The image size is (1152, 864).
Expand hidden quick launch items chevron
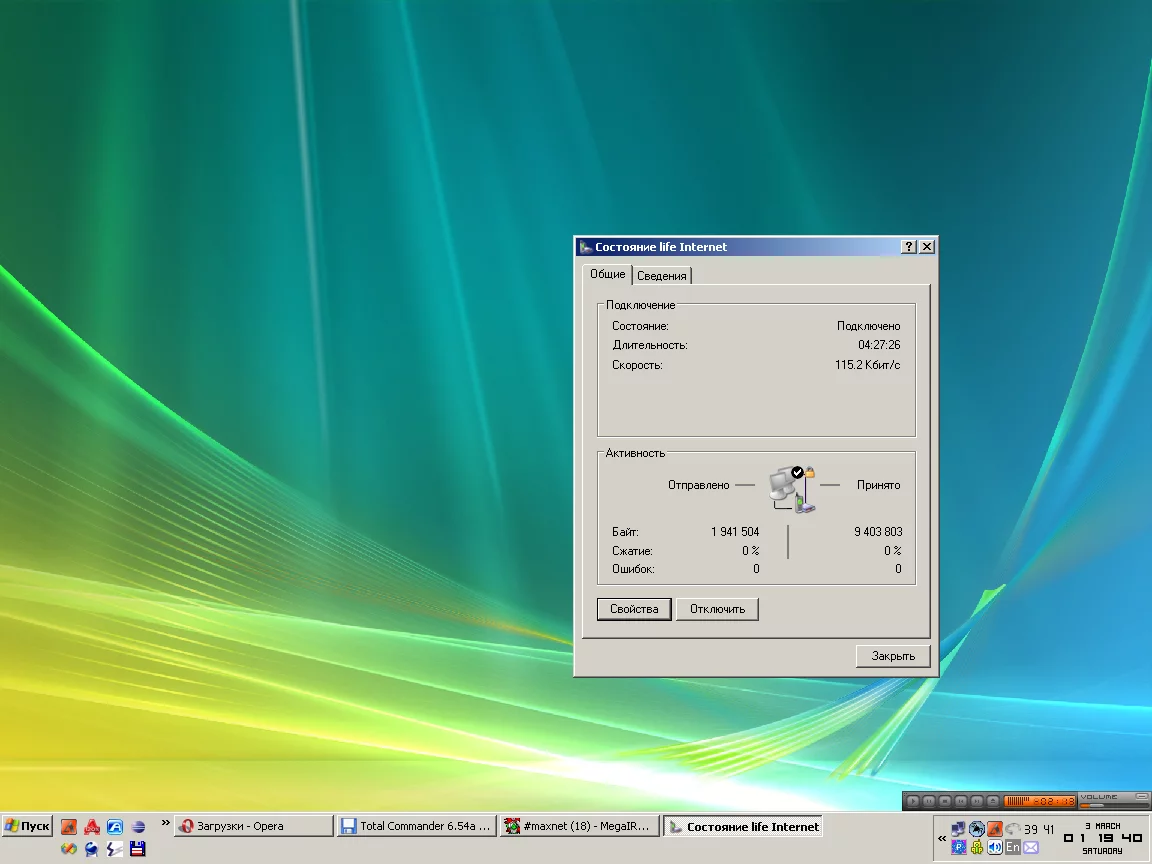pyautogui.click(x=166, y=823)
